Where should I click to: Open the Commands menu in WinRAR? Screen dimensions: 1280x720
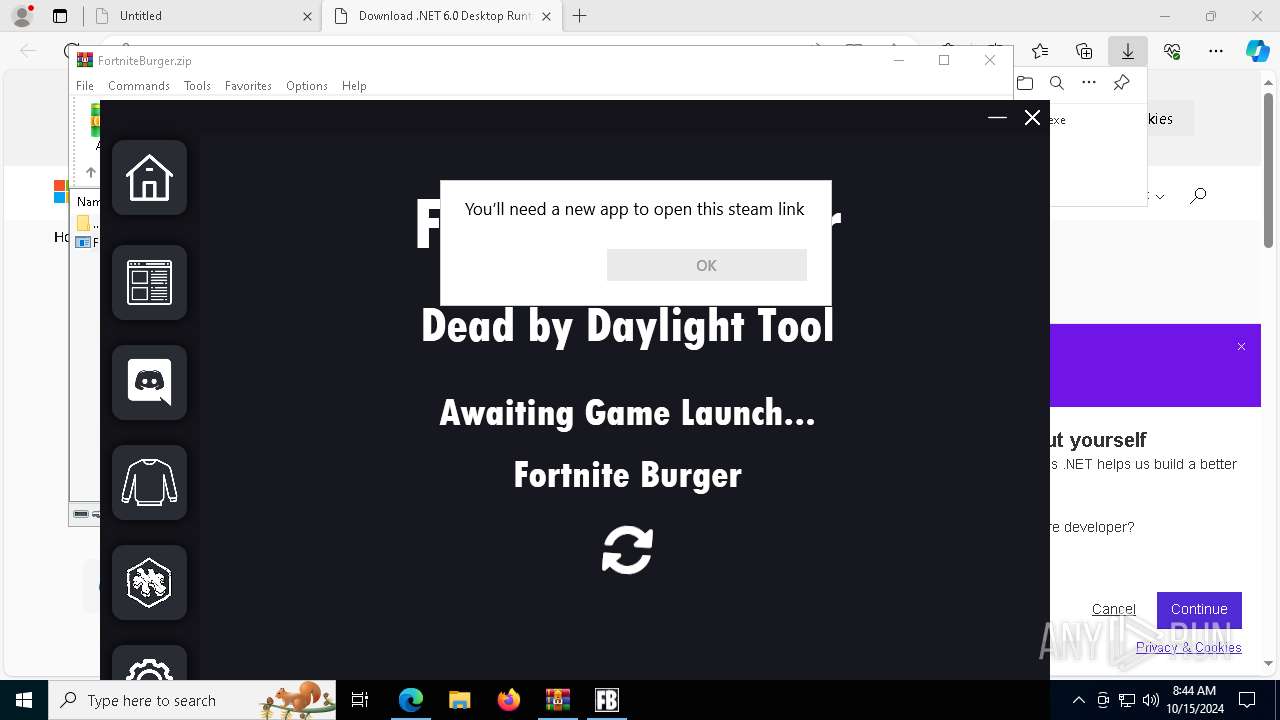pos(139,86)
